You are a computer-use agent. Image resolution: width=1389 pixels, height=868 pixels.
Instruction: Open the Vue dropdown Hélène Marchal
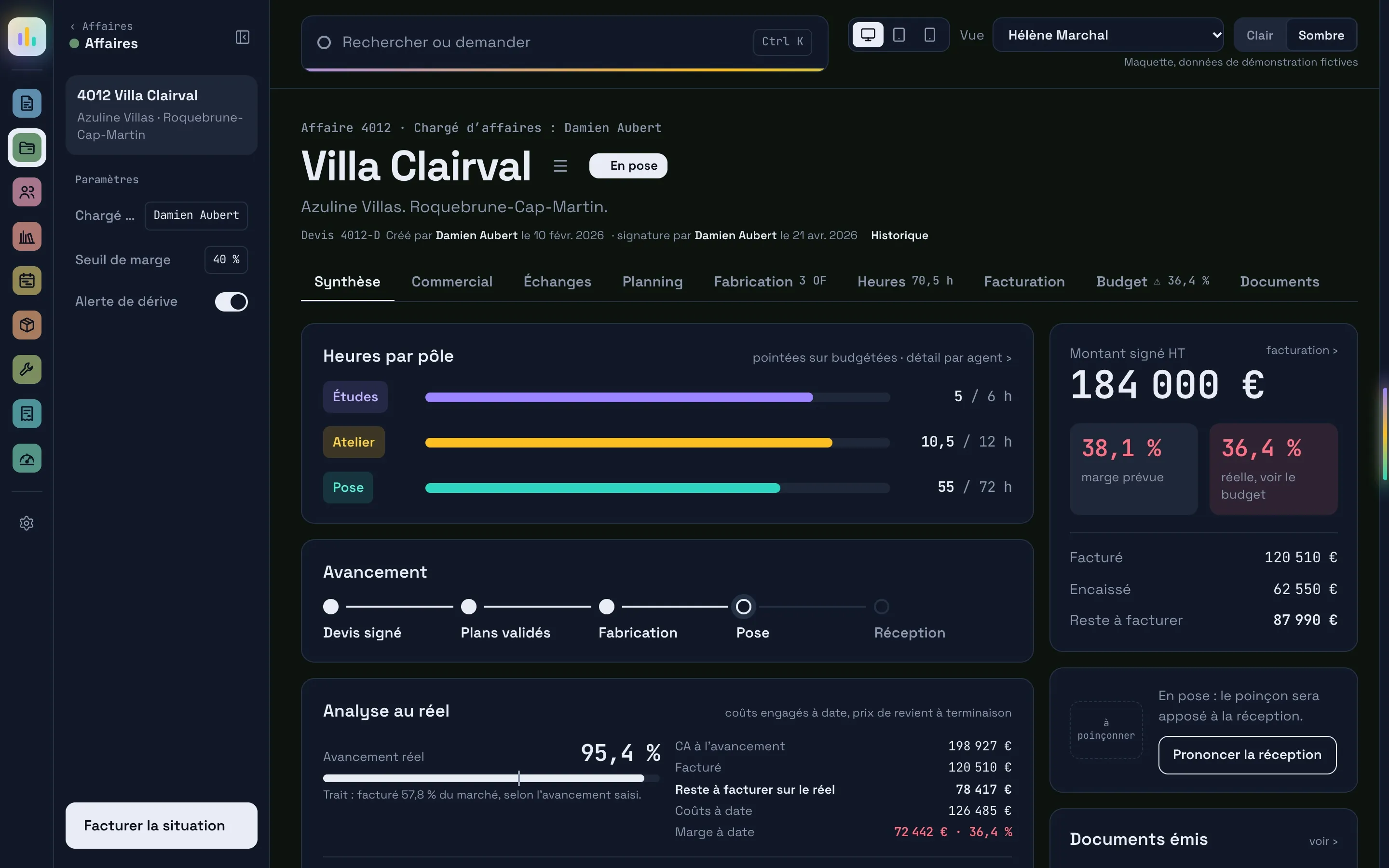coord(1108,35)
